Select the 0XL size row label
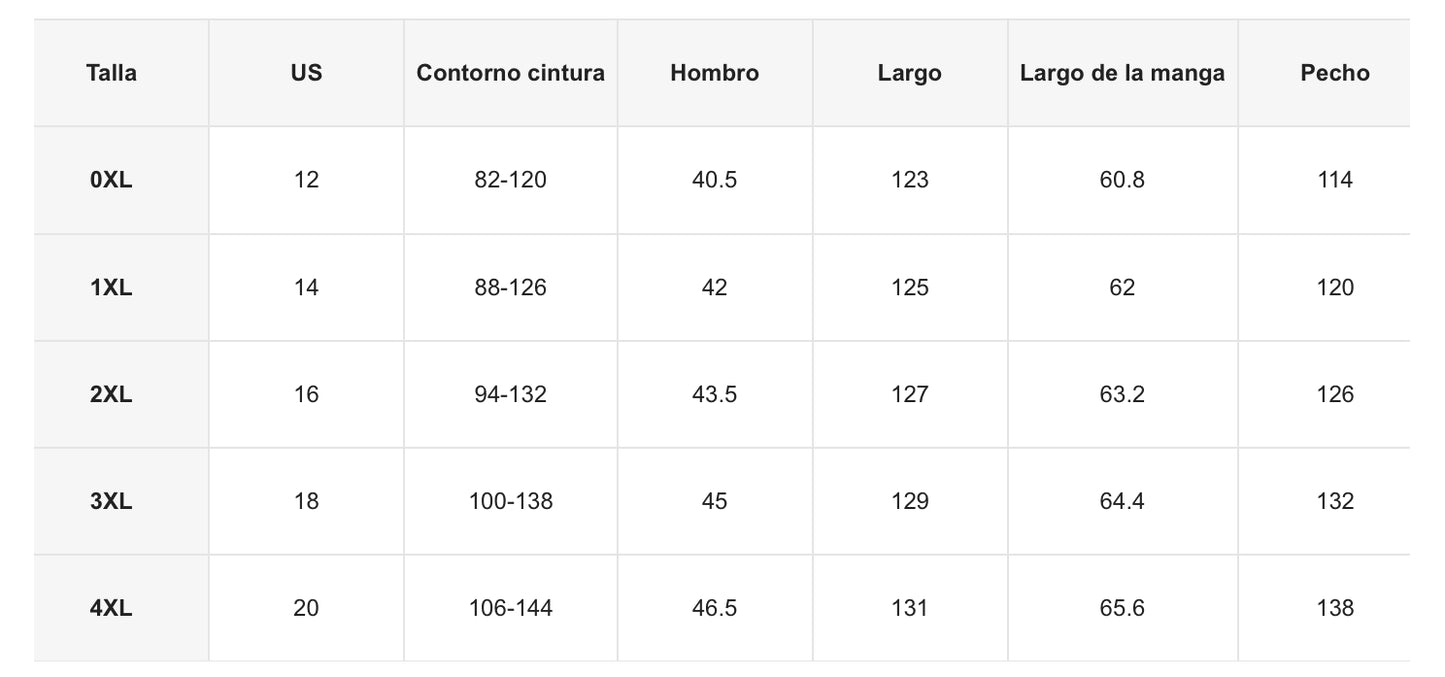 tap(111, 180)
